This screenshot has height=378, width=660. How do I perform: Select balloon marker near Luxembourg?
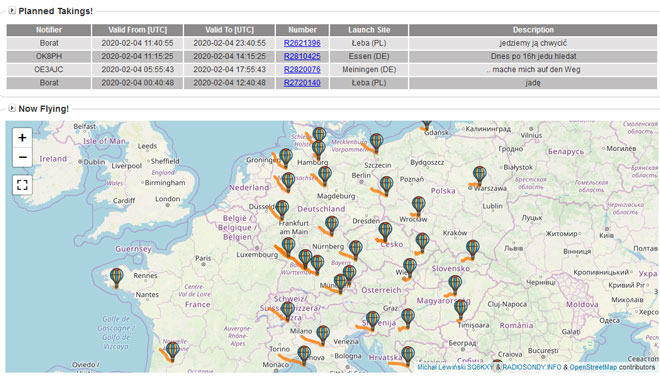coord(288,247)
